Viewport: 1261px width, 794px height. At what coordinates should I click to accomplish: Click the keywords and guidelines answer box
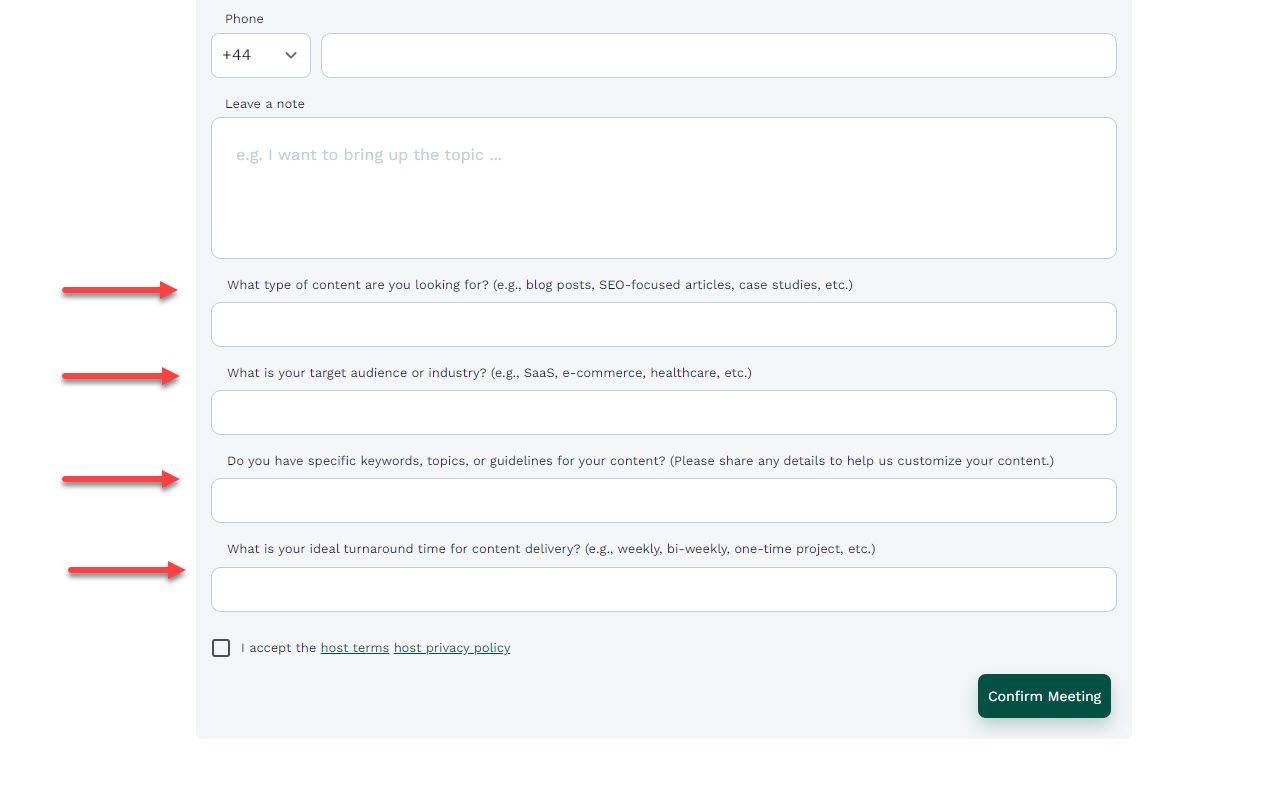(x=663, y=500)
